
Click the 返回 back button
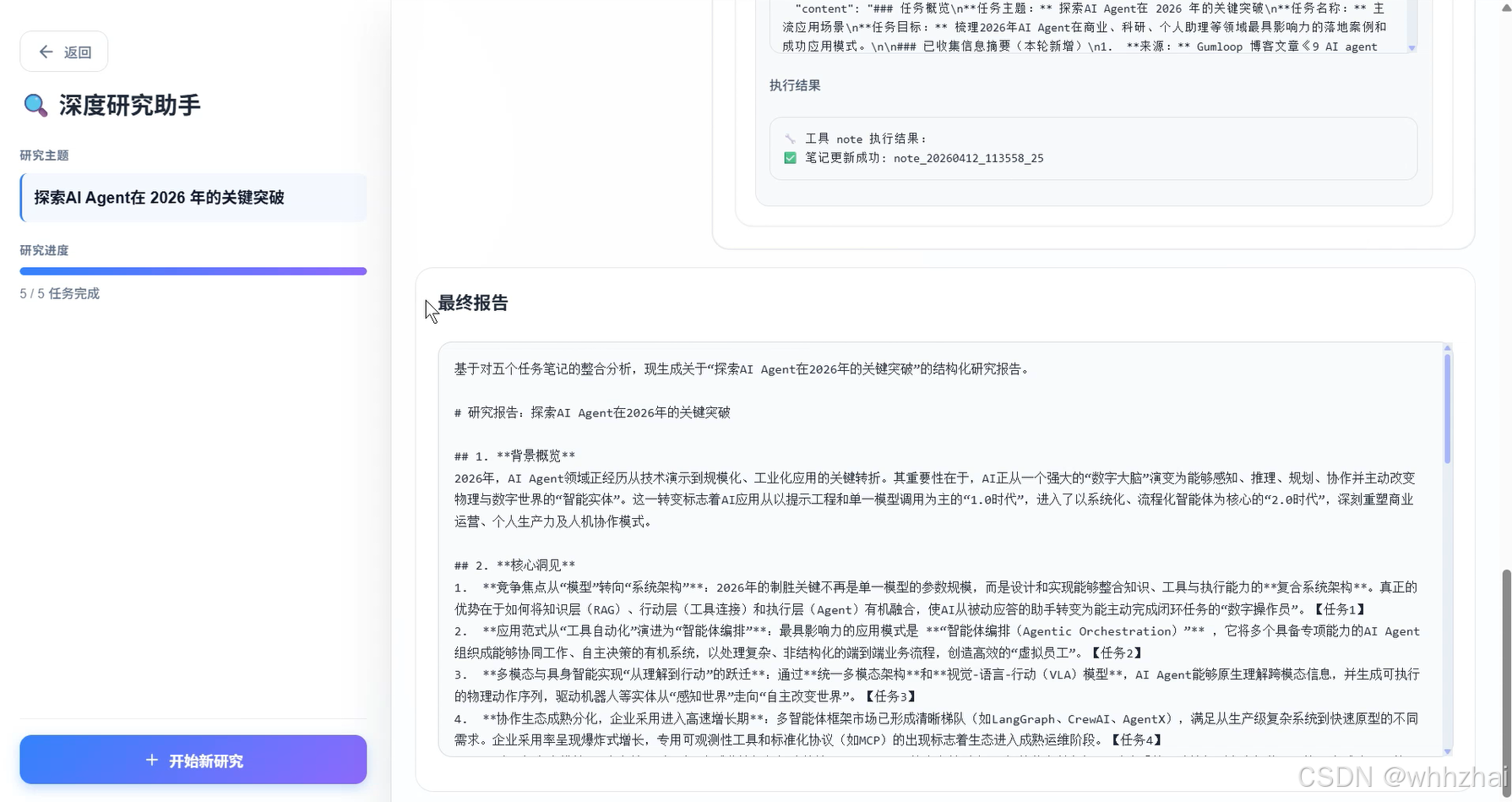tap(64, 52)
